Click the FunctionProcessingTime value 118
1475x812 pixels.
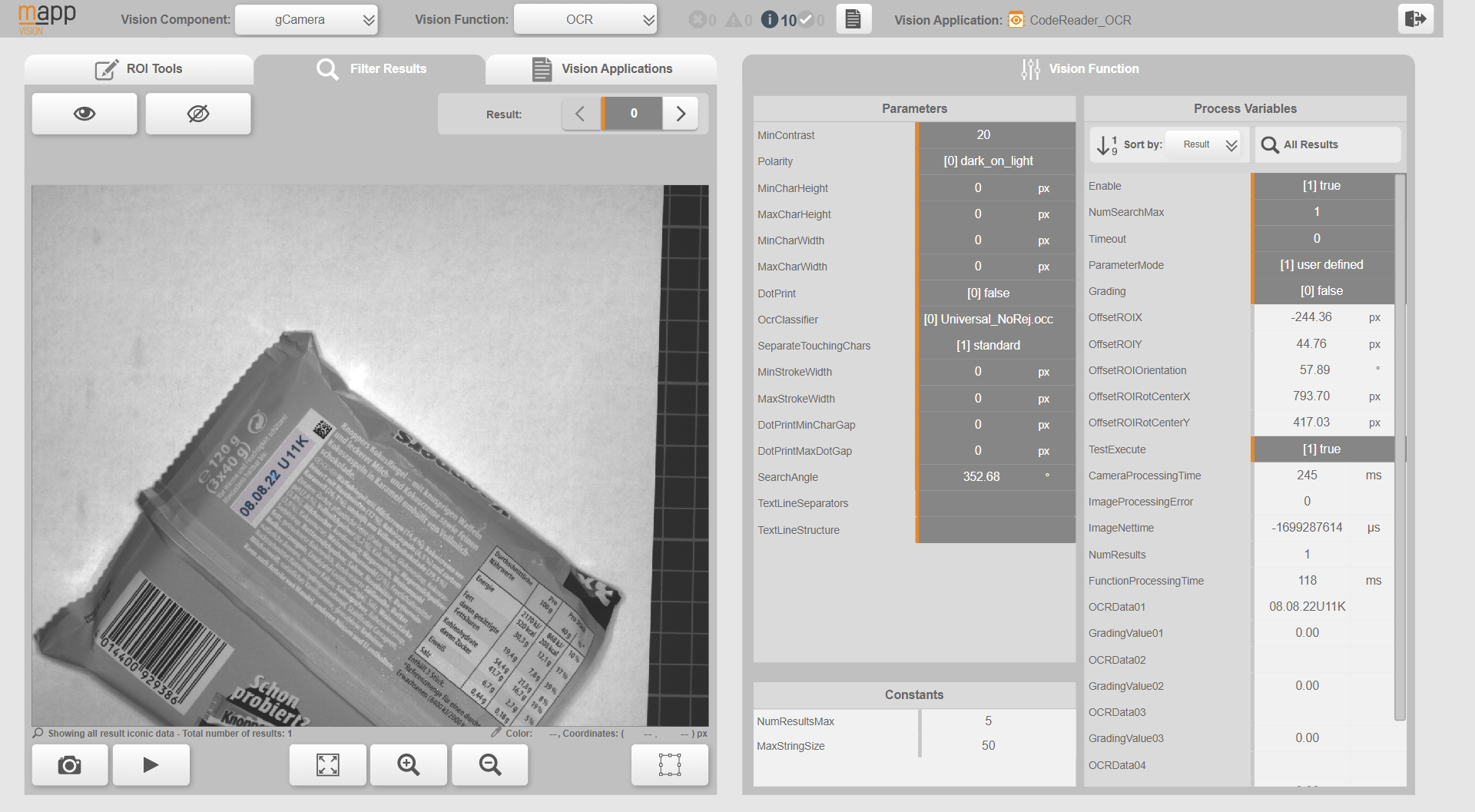pyautogui.click(x=1307, y=581)
